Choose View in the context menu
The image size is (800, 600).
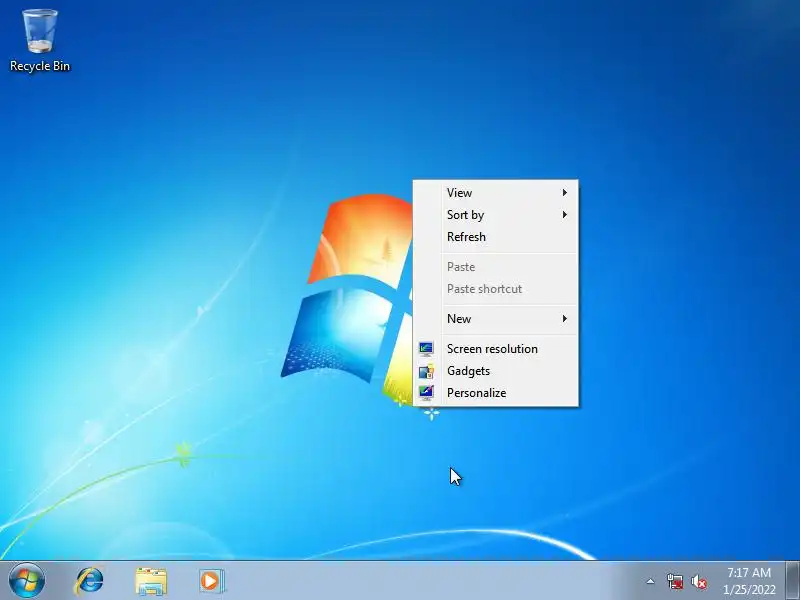click(495, 193)
